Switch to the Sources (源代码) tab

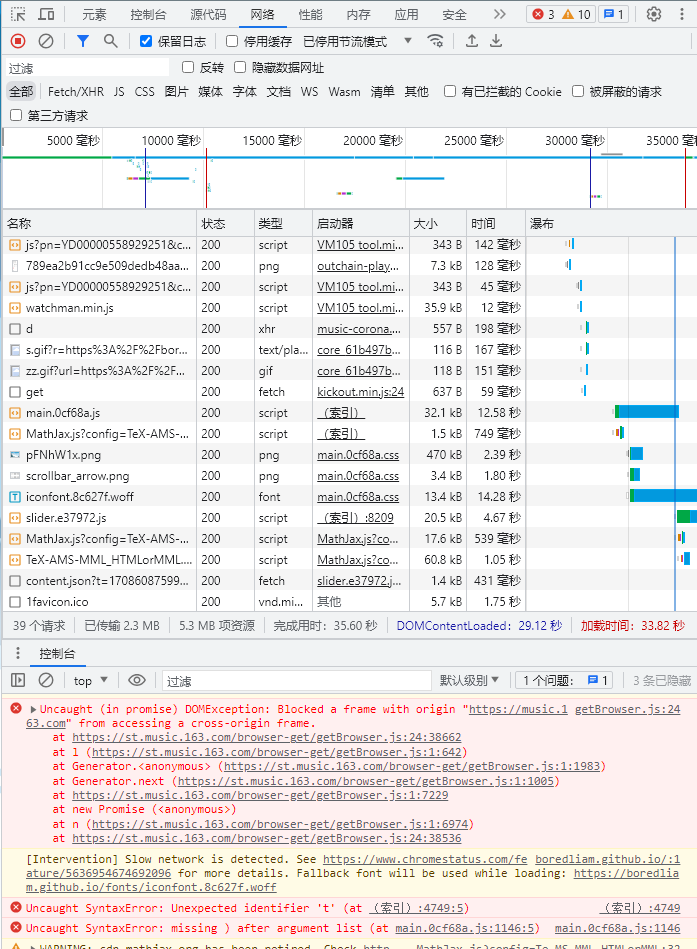point(208,14)
